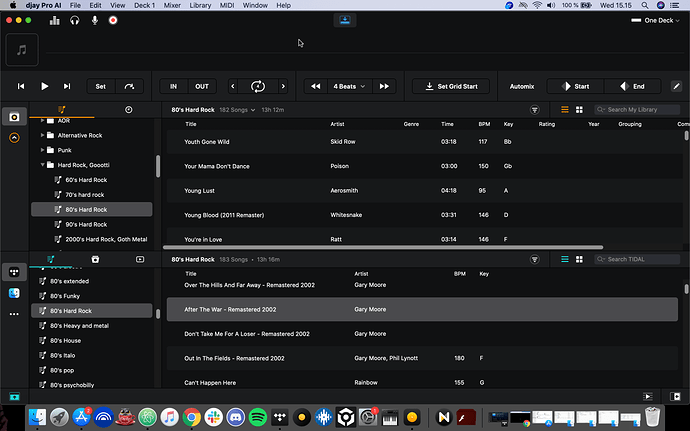
Task: Open the 182 Songs sort dropdown
Action: coord(237,110)
